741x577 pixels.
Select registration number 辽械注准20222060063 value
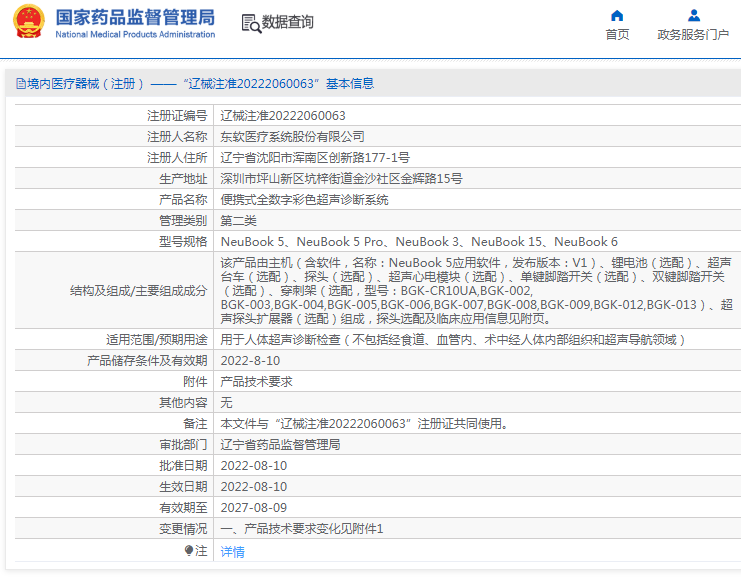283,116
